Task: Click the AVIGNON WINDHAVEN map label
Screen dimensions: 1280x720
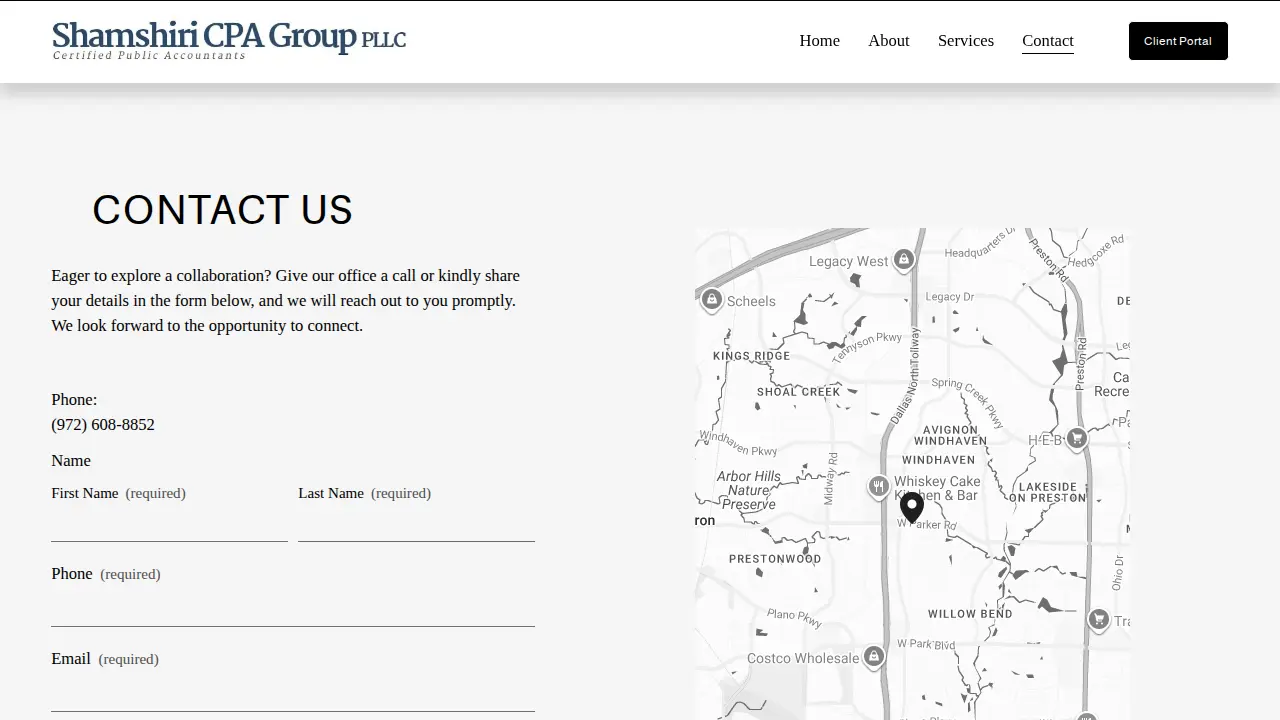Action: [x=950, y=436]
